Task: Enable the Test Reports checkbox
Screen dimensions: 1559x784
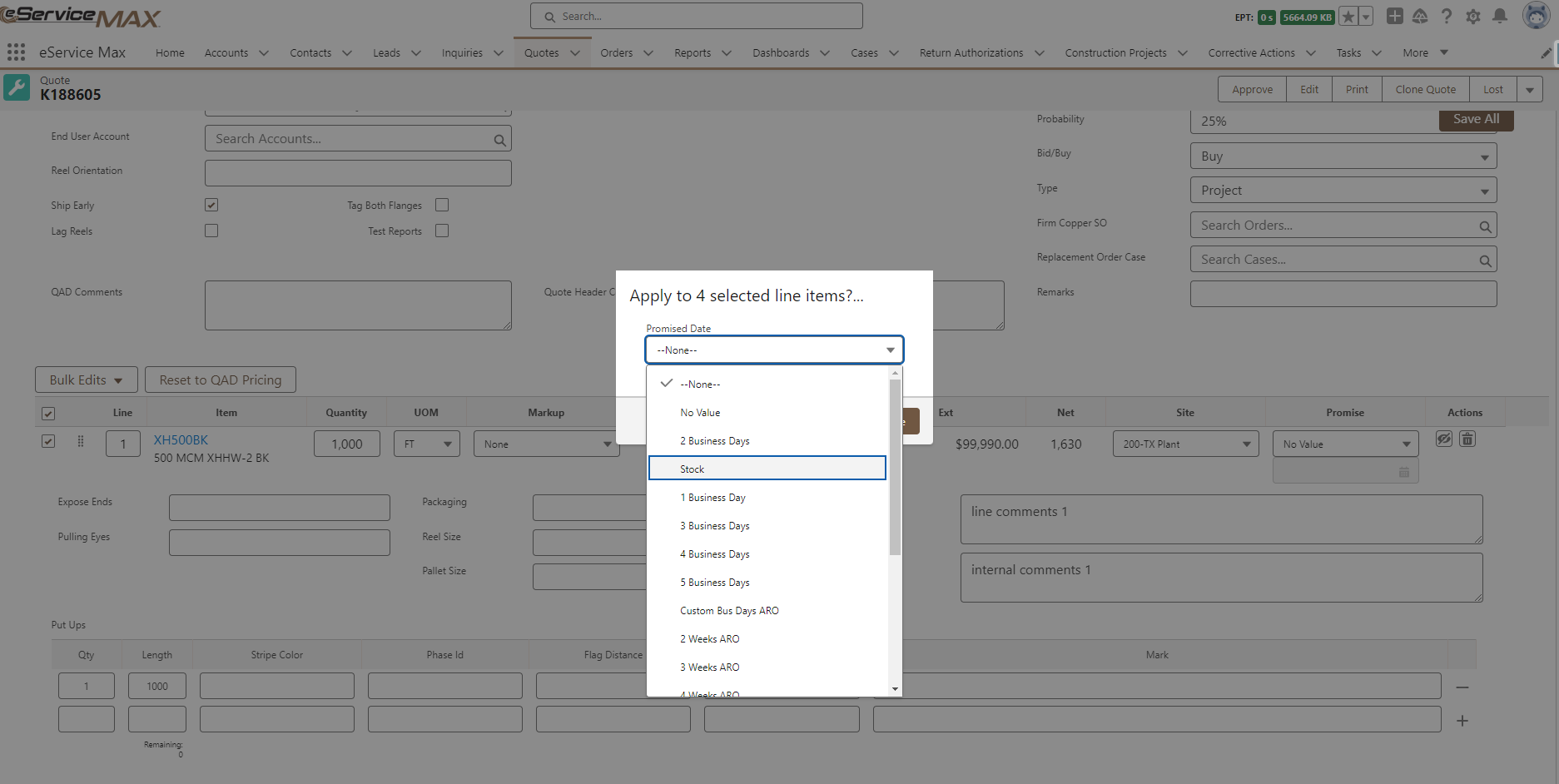Action: pos(442,231)
